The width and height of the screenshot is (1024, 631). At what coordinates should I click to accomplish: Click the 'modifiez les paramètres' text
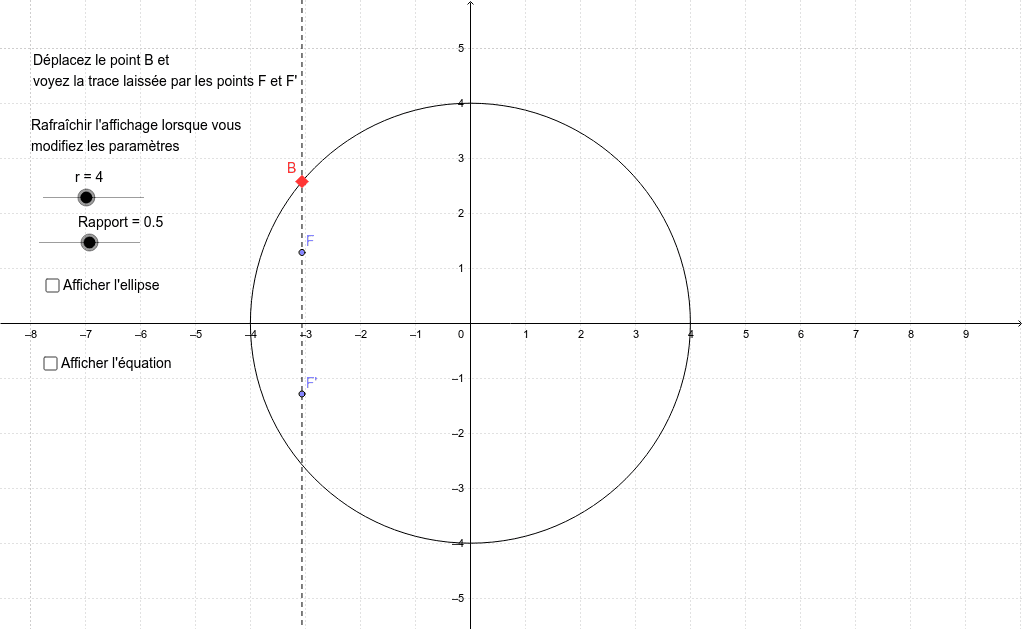point(105,146)
